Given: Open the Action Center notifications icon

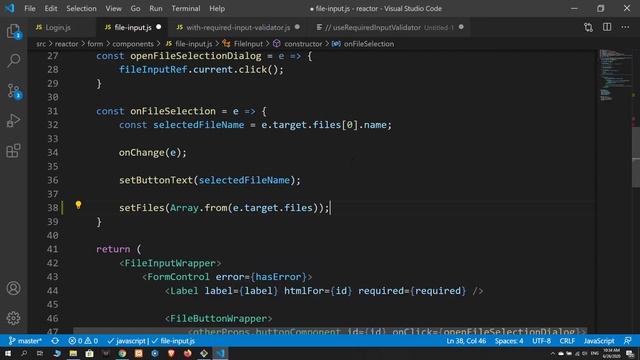Looking at the screenshot, I should 630,353.
